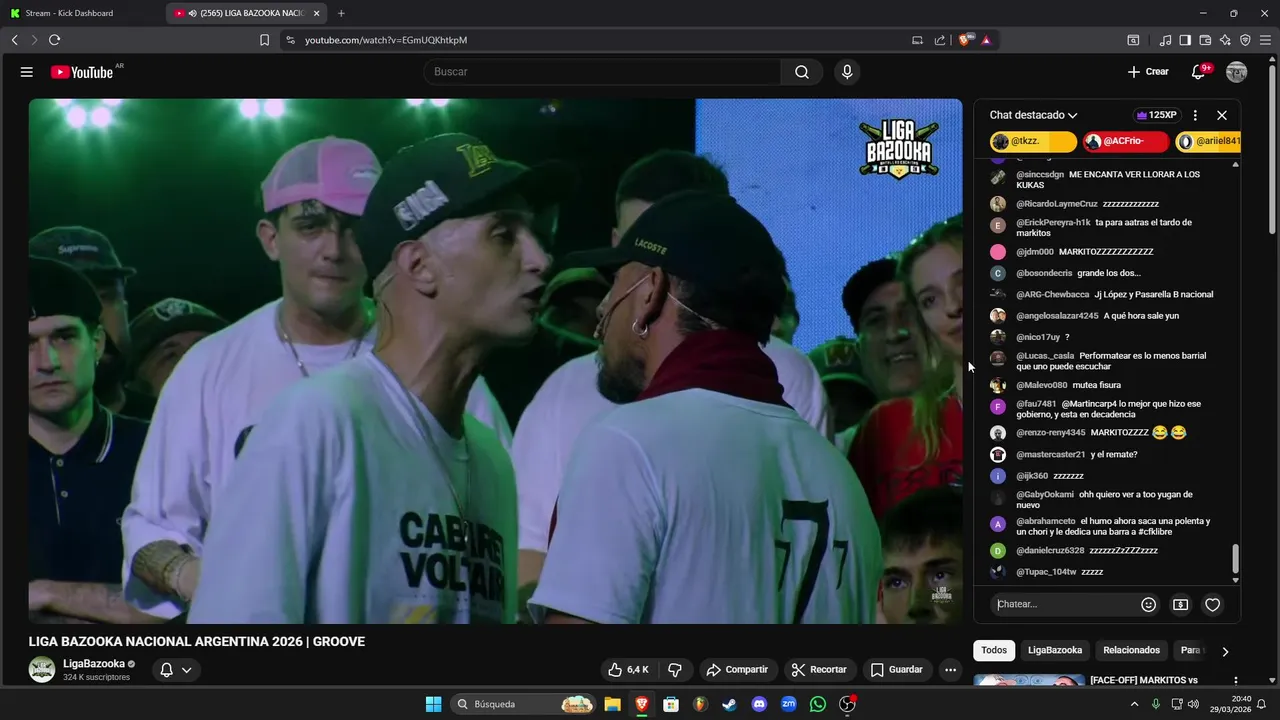Click the taskbar Búsqueda search box
1280x720 pixels.
pos(523,704)
